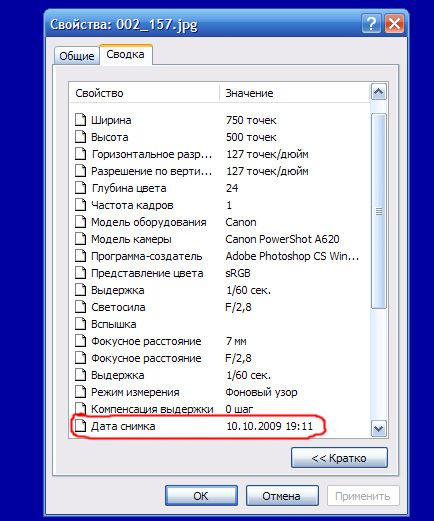Click the page icon beside Светосила

coord(80,307)
